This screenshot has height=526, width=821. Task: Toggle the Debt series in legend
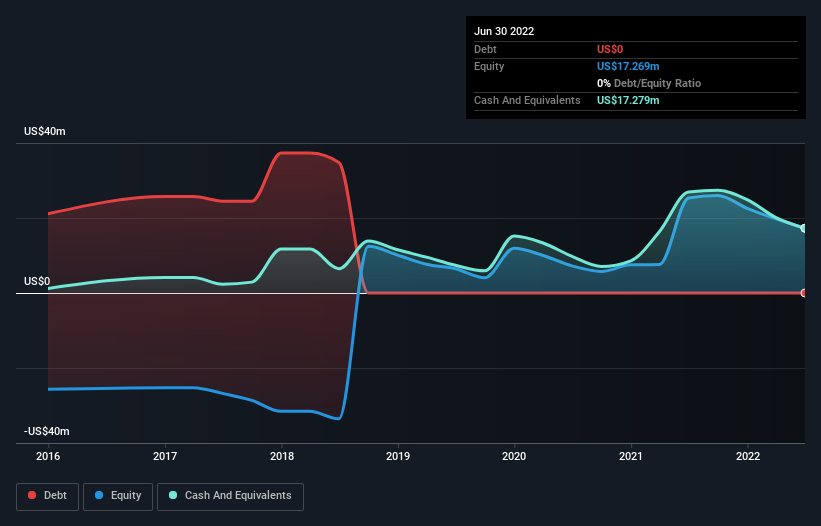tap(47, 496)
